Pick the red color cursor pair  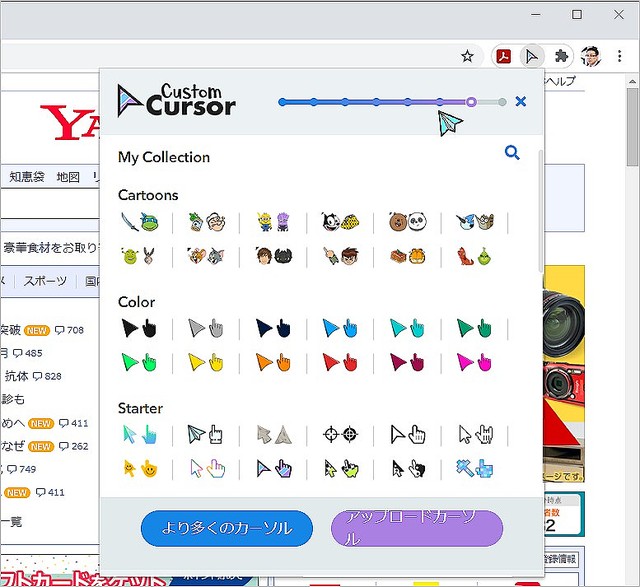coord(340,362)
